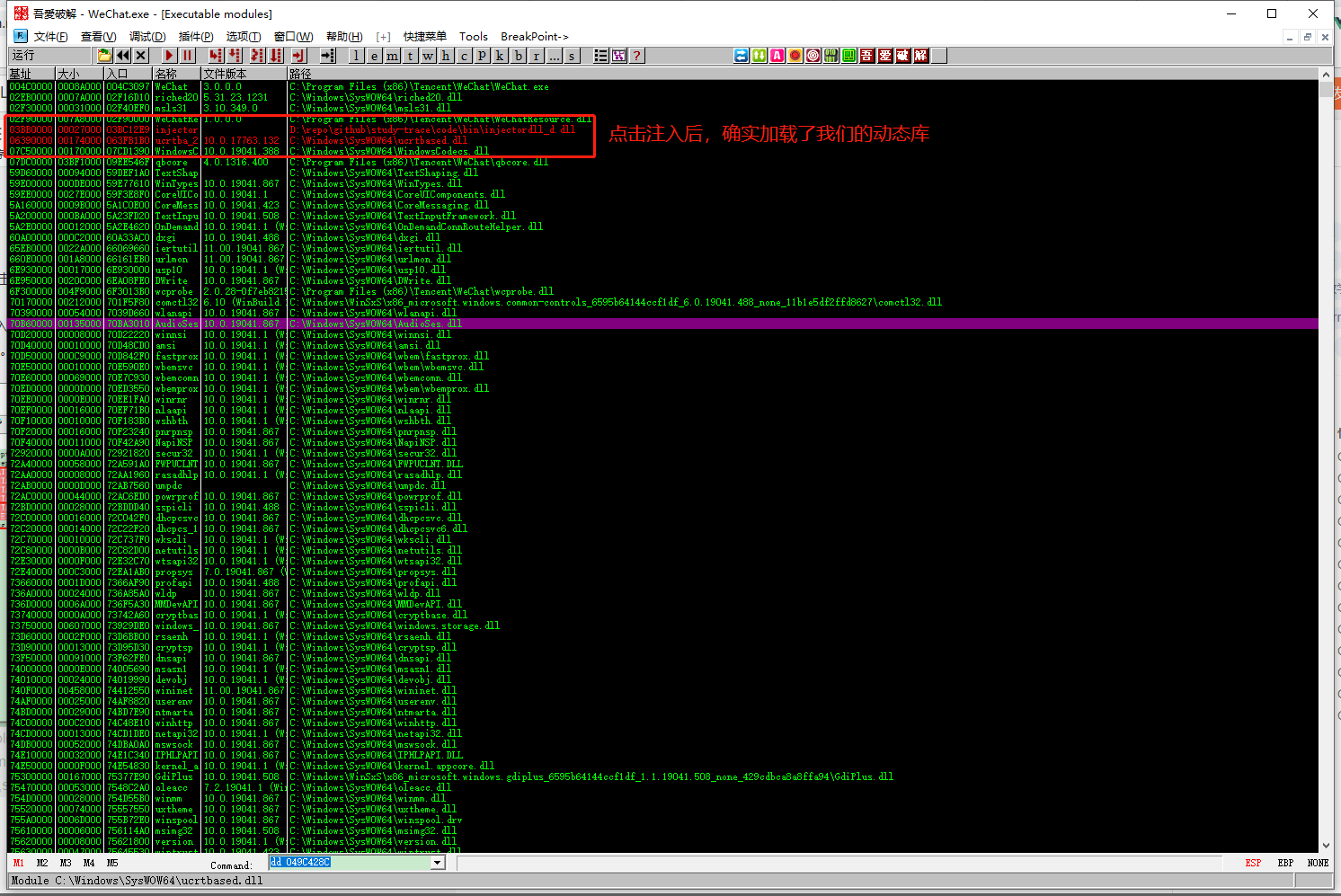Expand the Command history dropdown arrow
The image size is (1341, 896).
438,863
